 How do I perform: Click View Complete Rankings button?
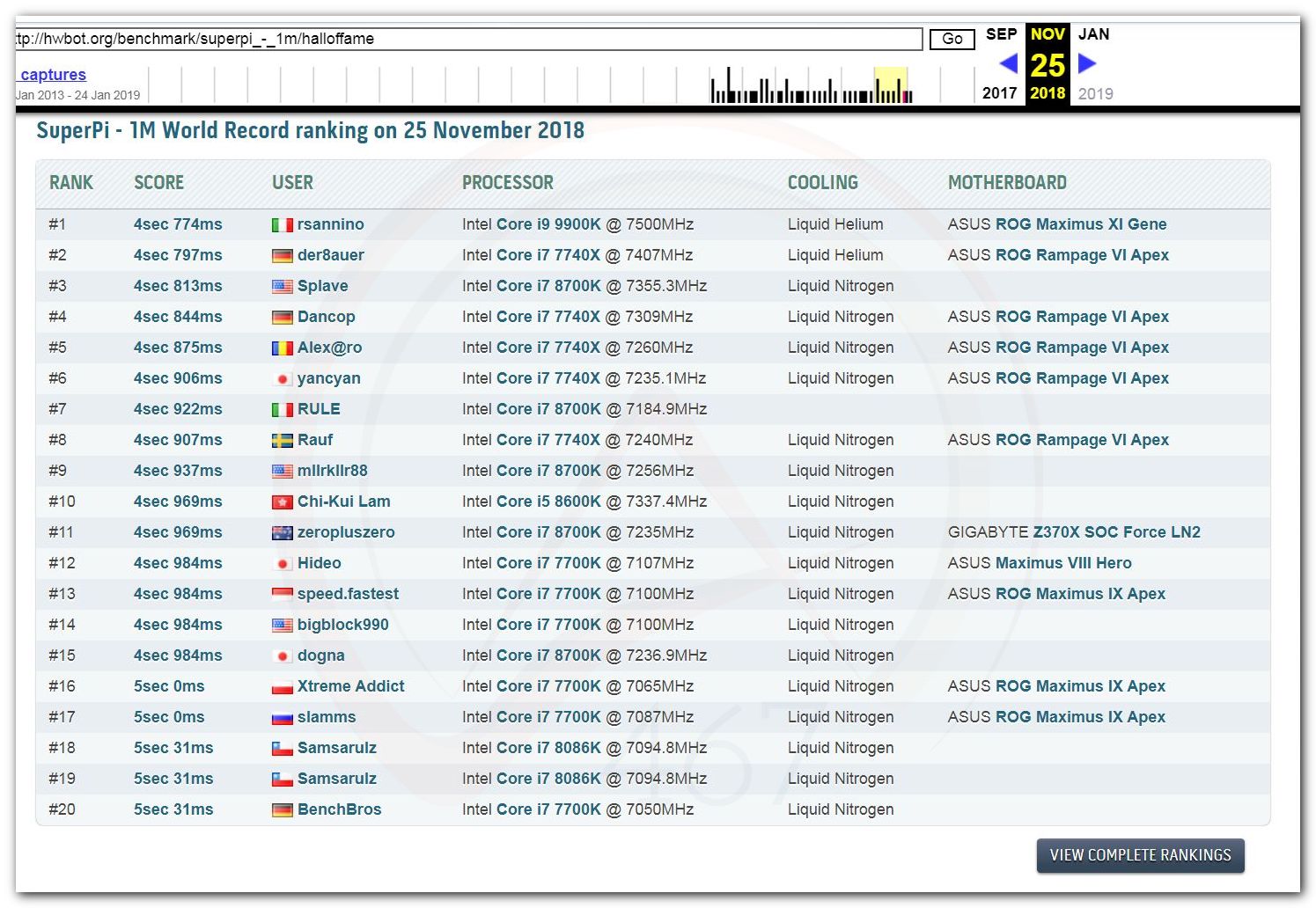click(1140, 855)
